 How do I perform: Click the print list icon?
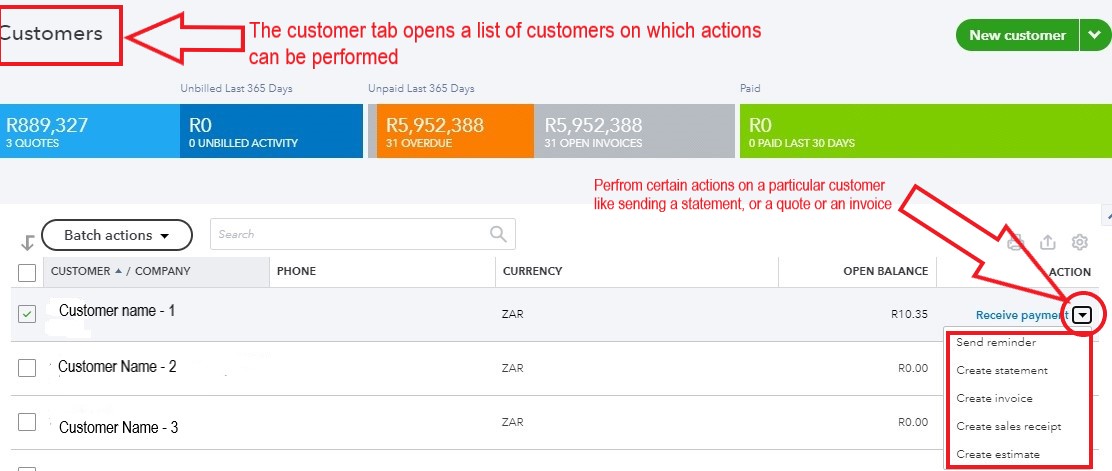[x=1016, y=241]
